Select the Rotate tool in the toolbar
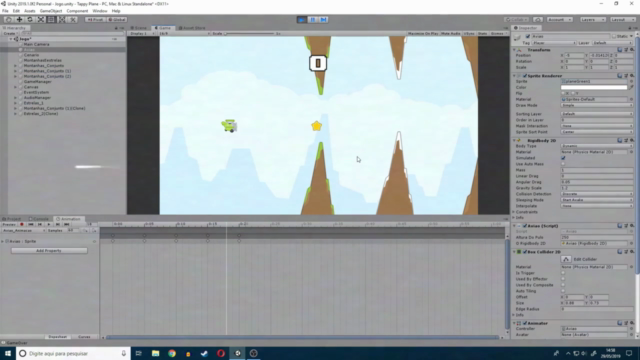 [x=30, y=20]
